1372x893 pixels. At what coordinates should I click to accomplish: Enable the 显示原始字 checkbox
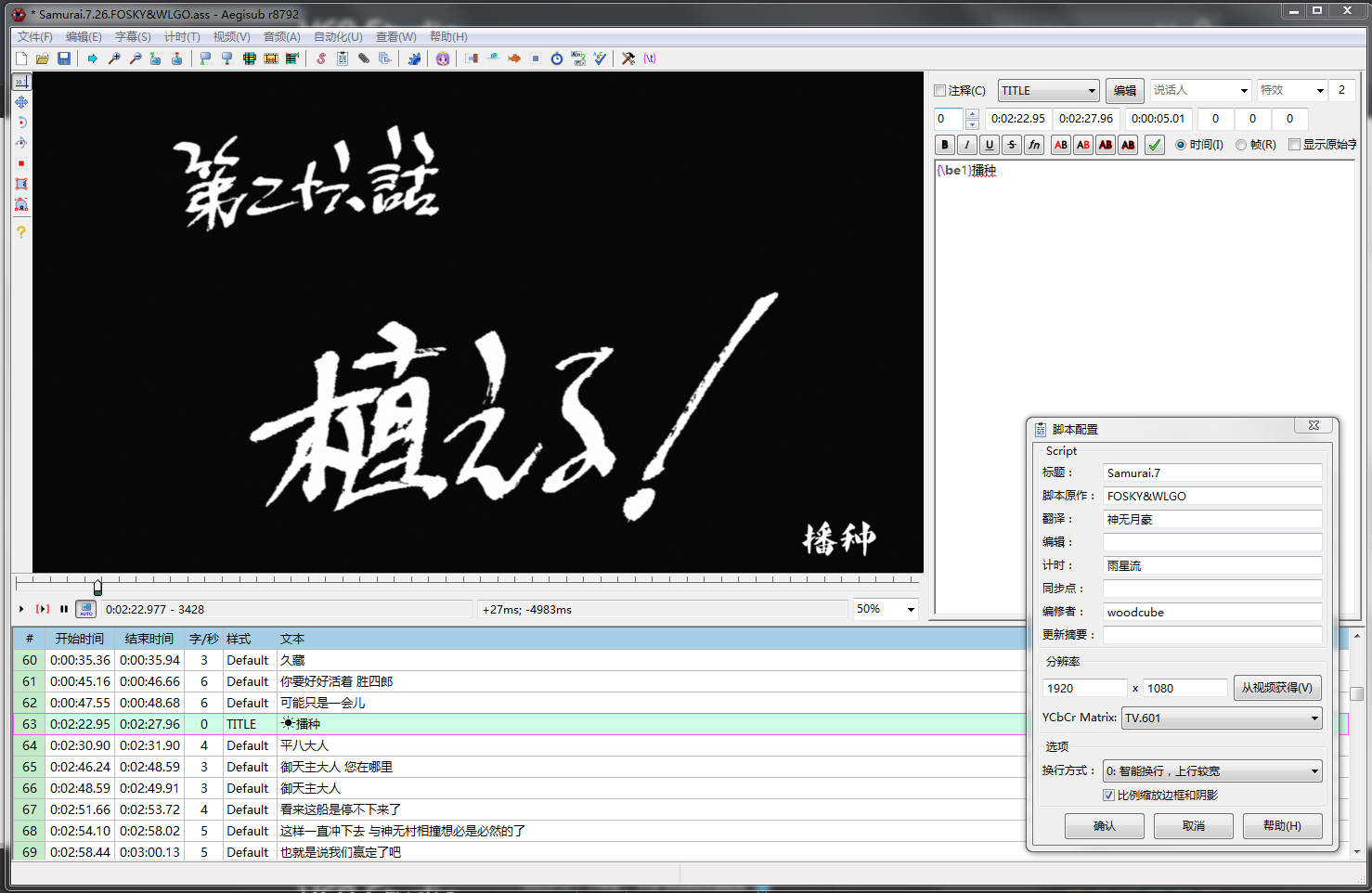1295,145
